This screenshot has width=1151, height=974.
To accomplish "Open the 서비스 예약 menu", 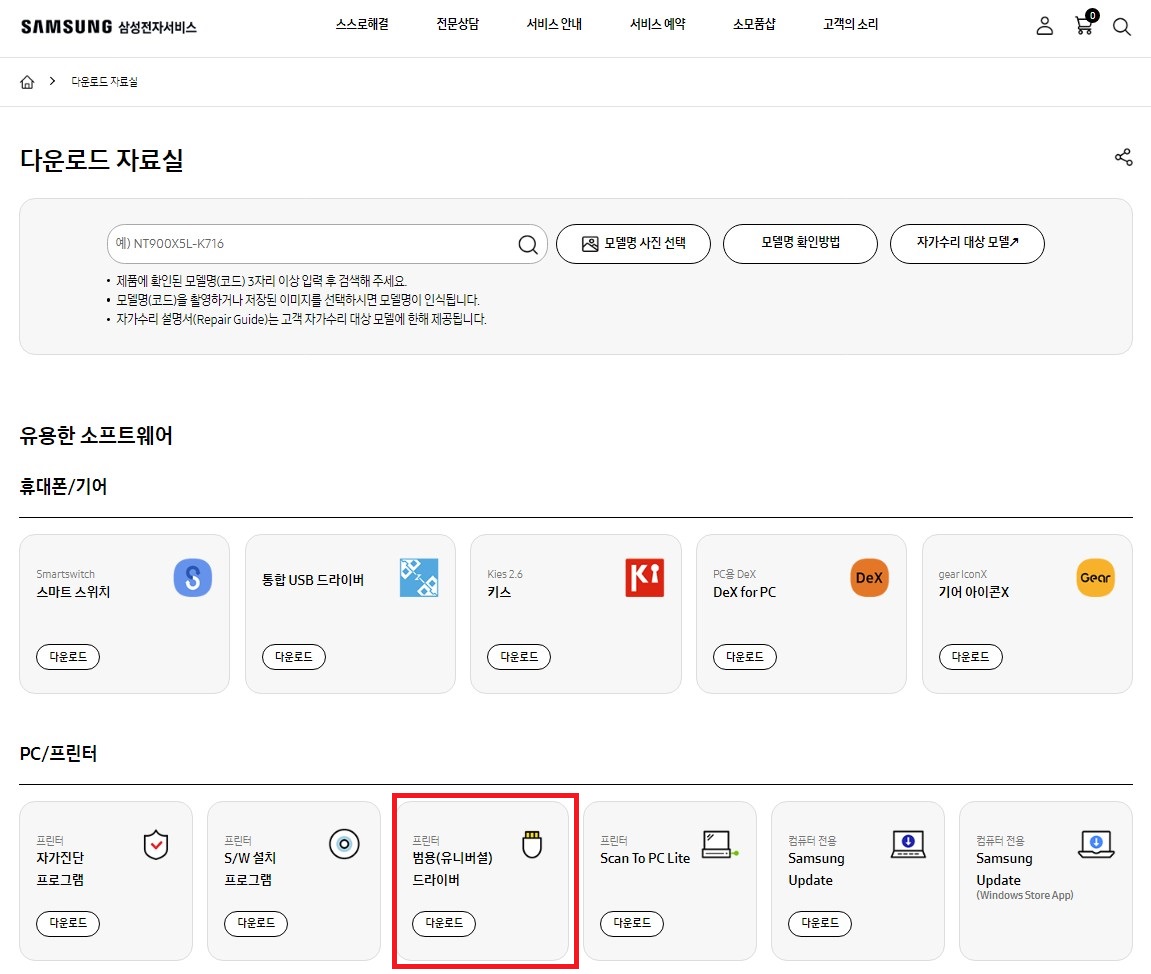I will [x=658, y=24].
